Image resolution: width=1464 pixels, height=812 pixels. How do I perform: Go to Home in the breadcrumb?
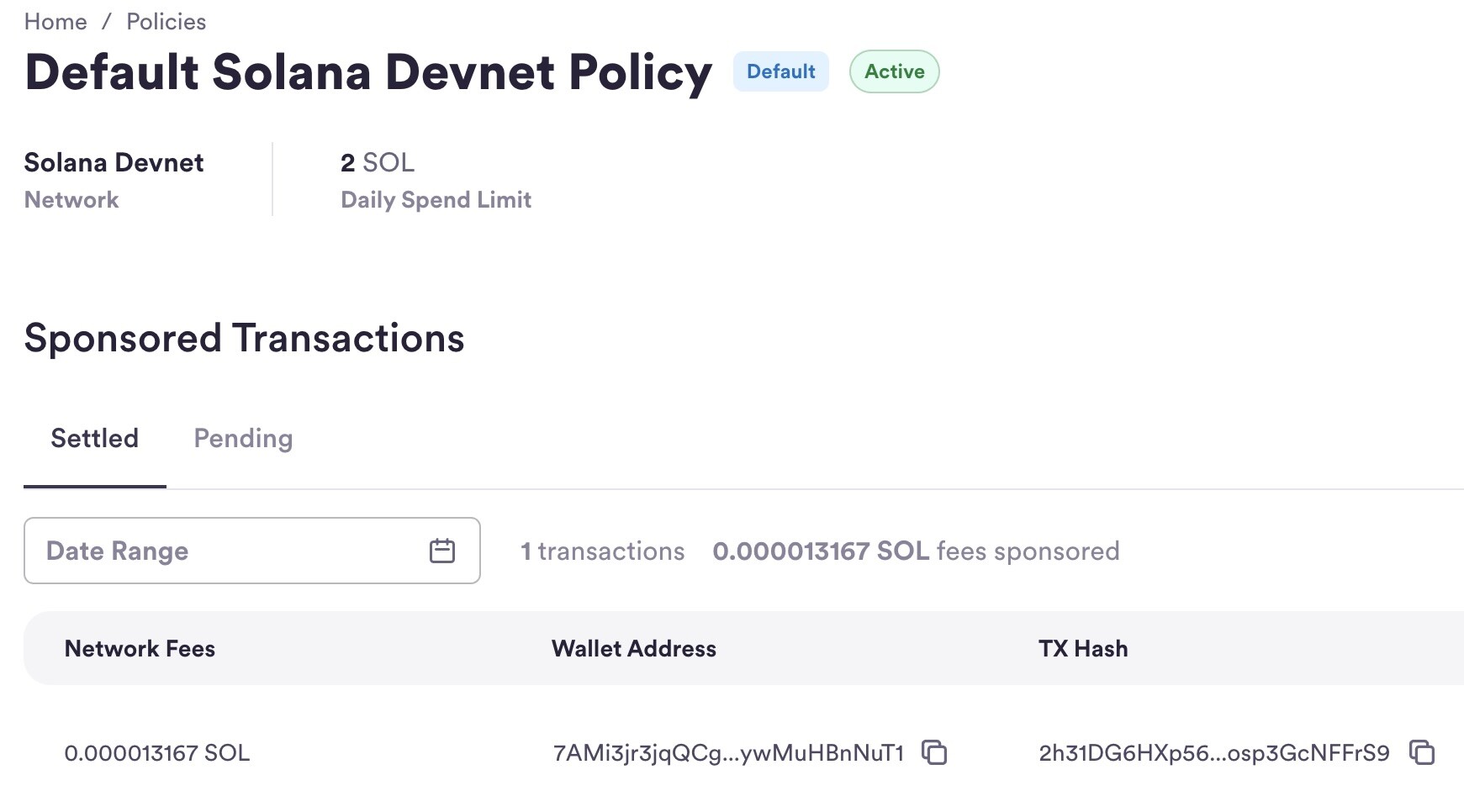pos(55,22)
